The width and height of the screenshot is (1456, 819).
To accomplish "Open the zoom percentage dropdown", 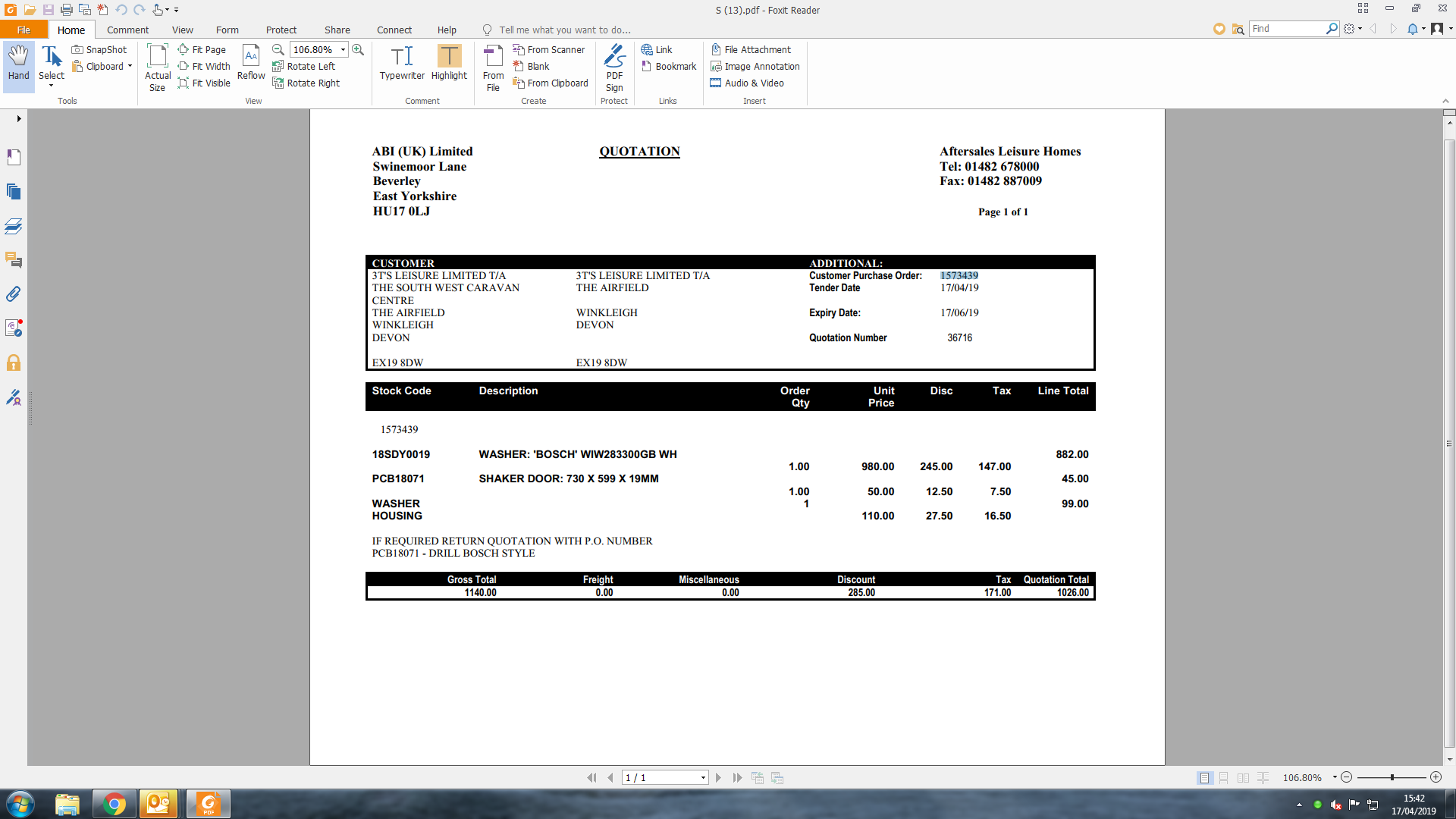I will tap(343, 49).
